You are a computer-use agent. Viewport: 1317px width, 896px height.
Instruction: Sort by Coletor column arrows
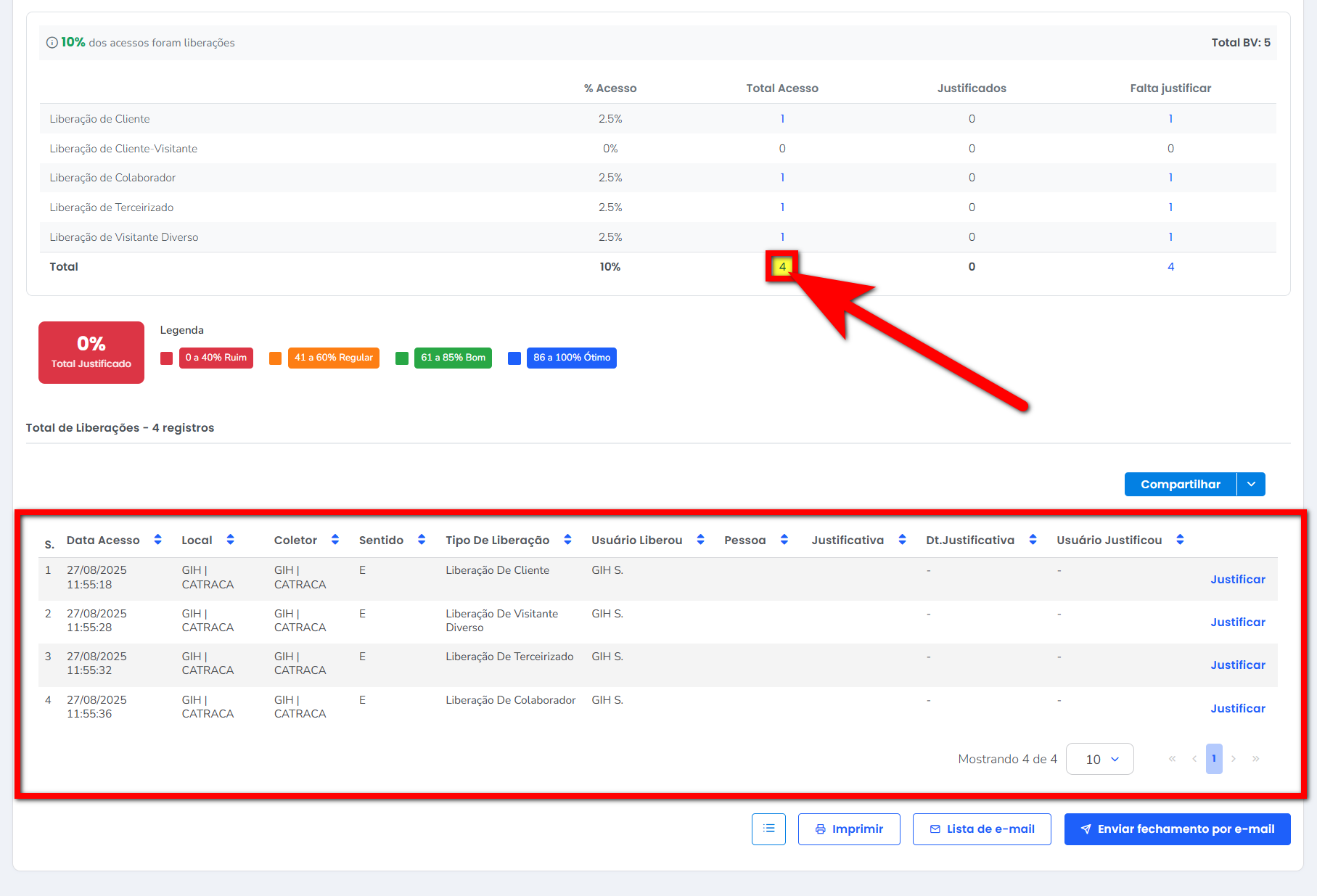coord(335,540)
